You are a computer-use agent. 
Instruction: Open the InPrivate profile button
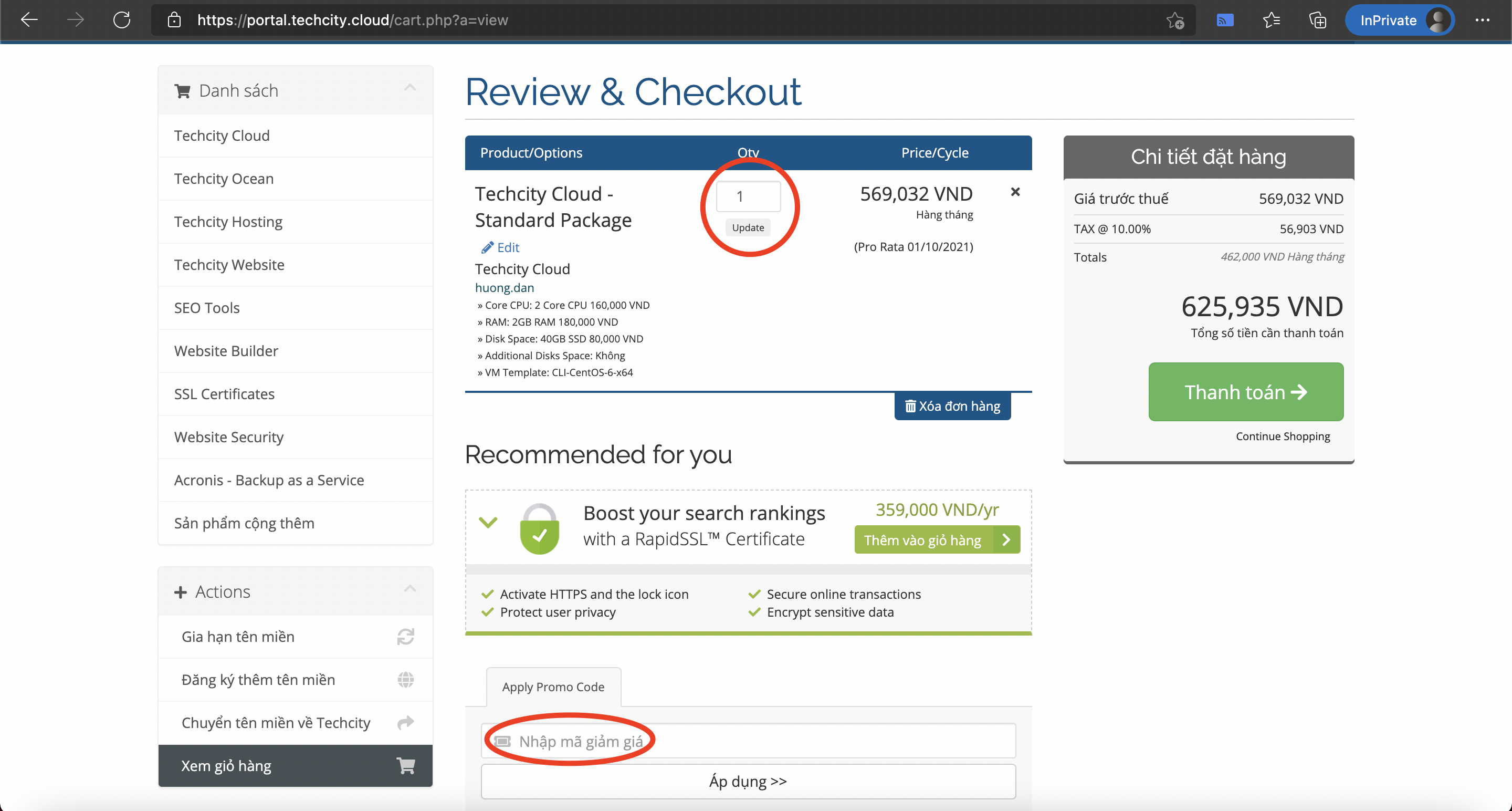(1399, 20)
